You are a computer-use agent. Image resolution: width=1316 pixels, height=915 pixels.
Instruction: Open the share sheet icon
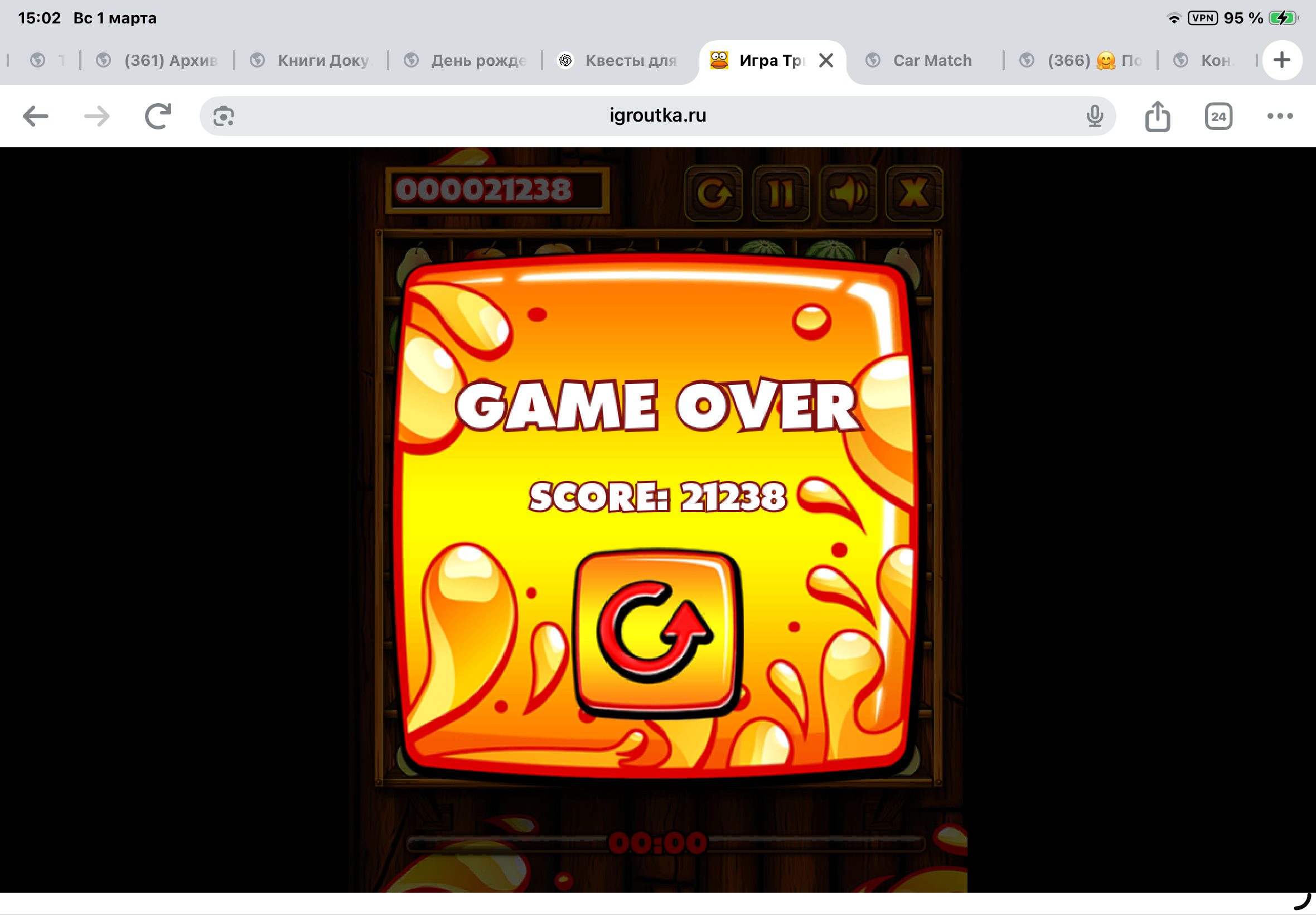1157,117
